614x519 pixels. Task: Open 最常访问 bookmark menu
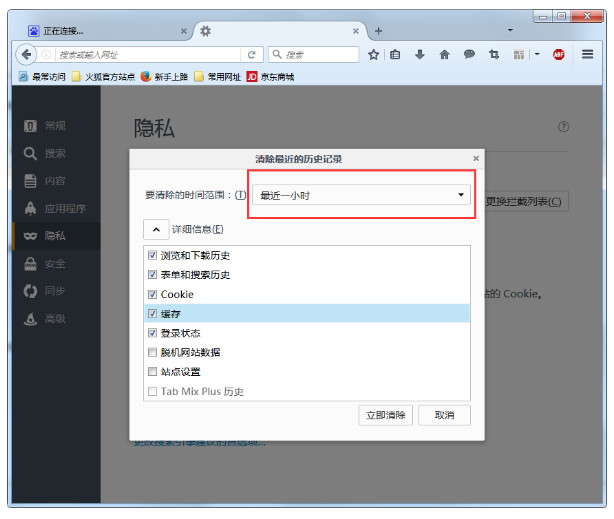42,77
